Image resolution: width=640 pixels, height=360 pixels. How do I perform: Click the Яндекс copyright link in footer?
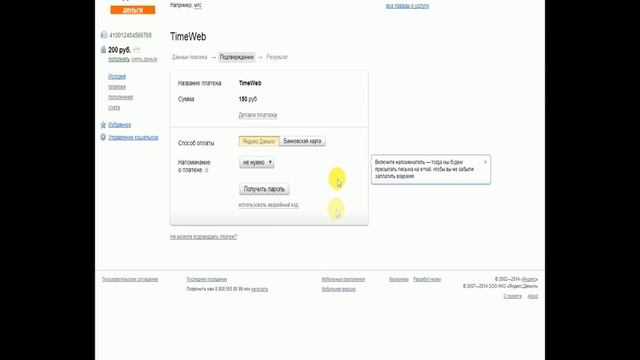529,279
